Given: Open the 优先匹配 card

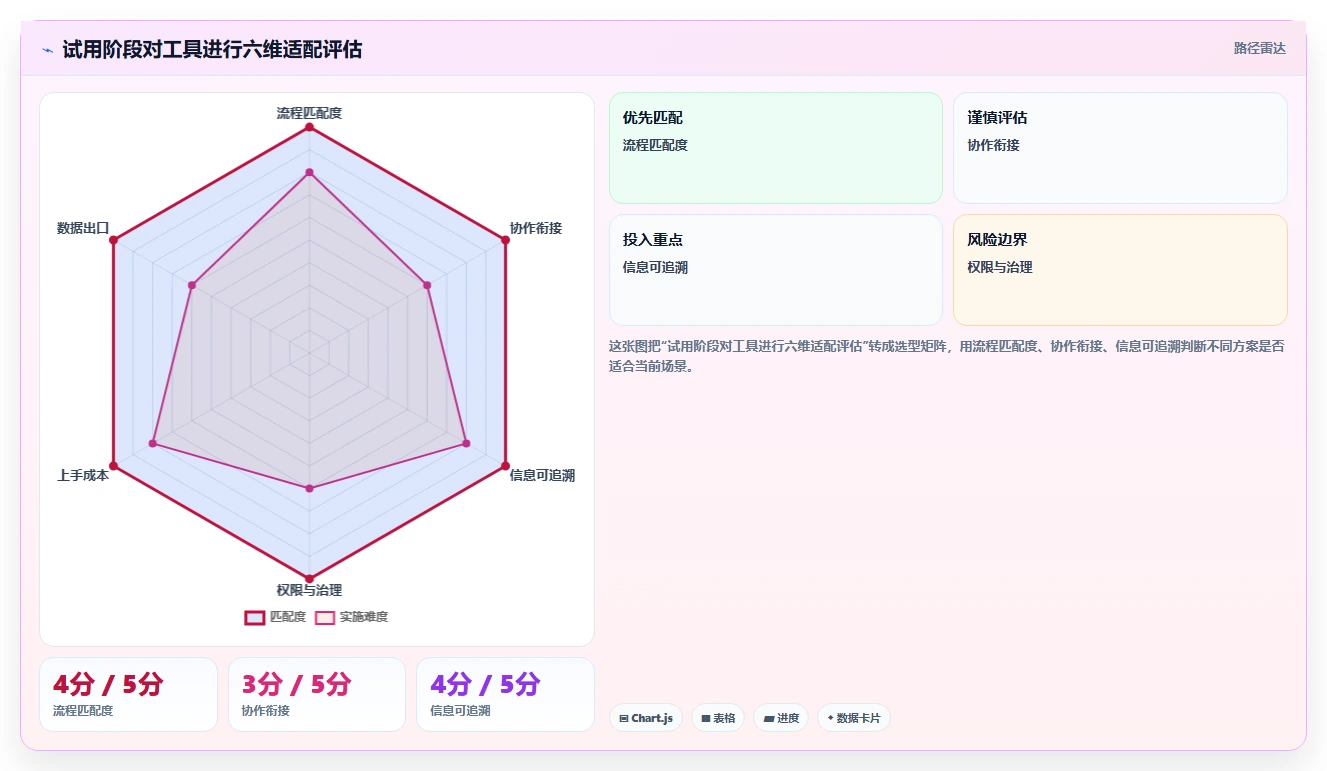Looking at the screenshot, I should click(x=776, y=148).
